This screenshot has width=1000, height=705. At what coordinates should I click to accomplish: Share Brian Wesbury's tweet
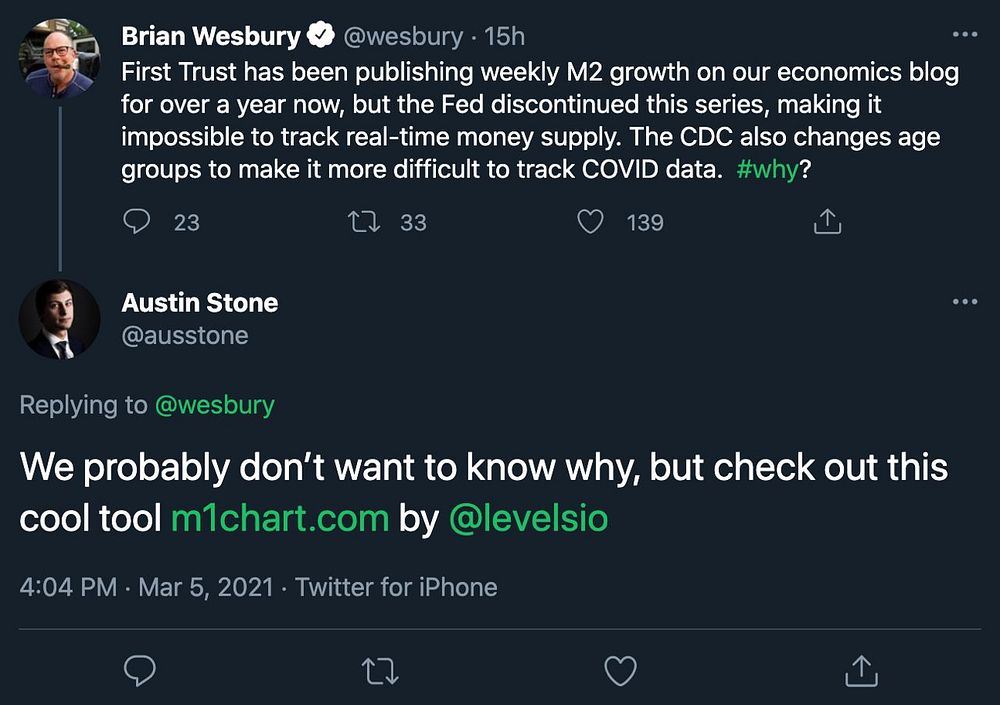click(827, 221)
